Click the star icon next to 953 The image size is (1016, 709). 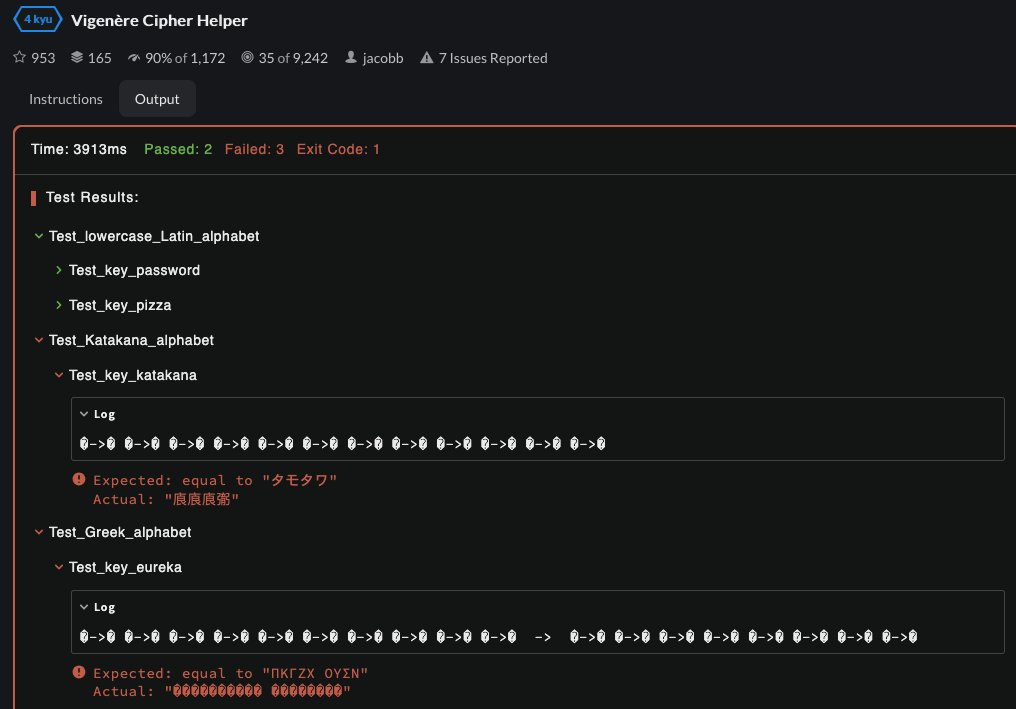[x=19, y=57]
